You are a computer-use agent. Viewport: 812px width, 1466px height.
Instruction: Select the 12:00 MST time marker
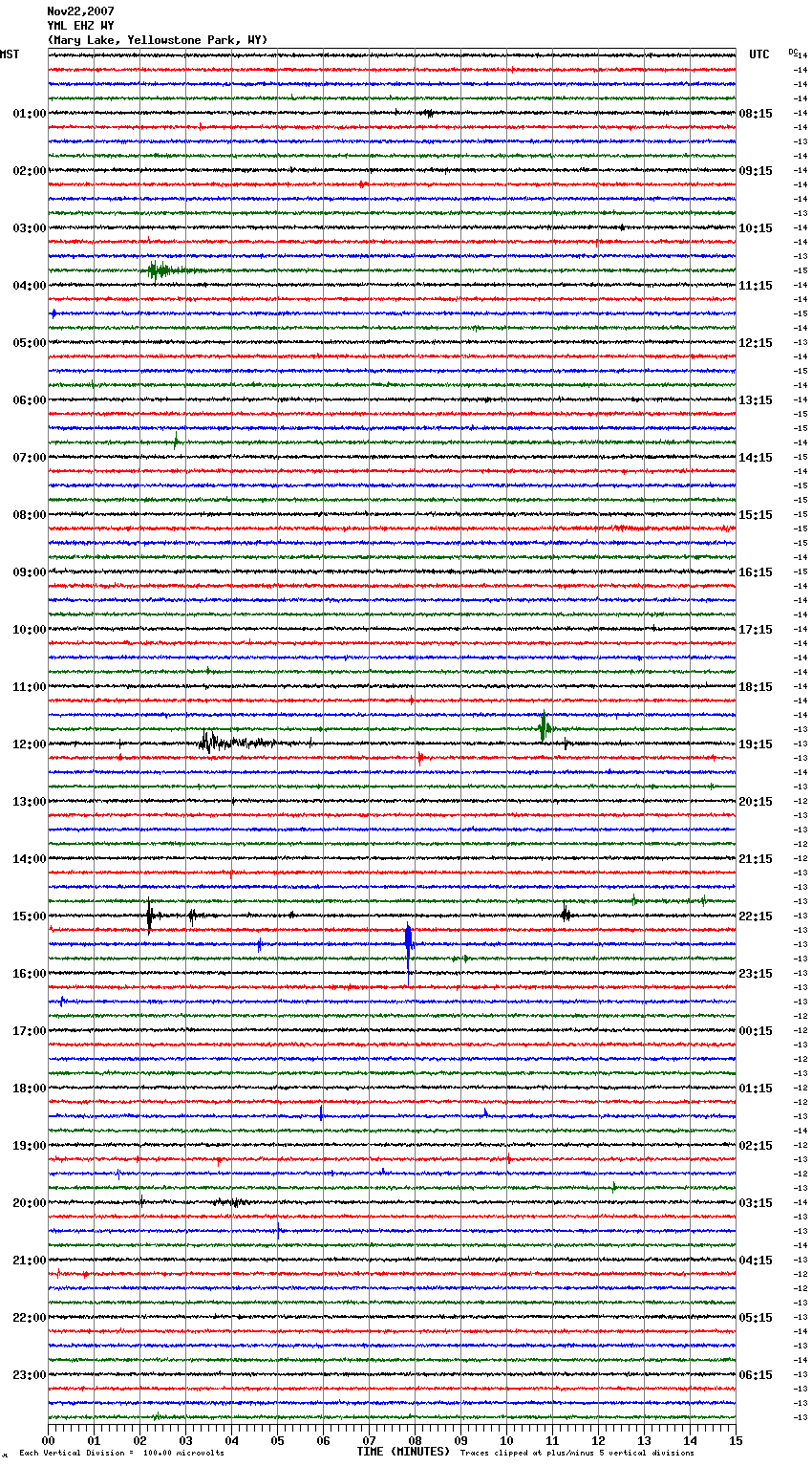pos(29,744)
